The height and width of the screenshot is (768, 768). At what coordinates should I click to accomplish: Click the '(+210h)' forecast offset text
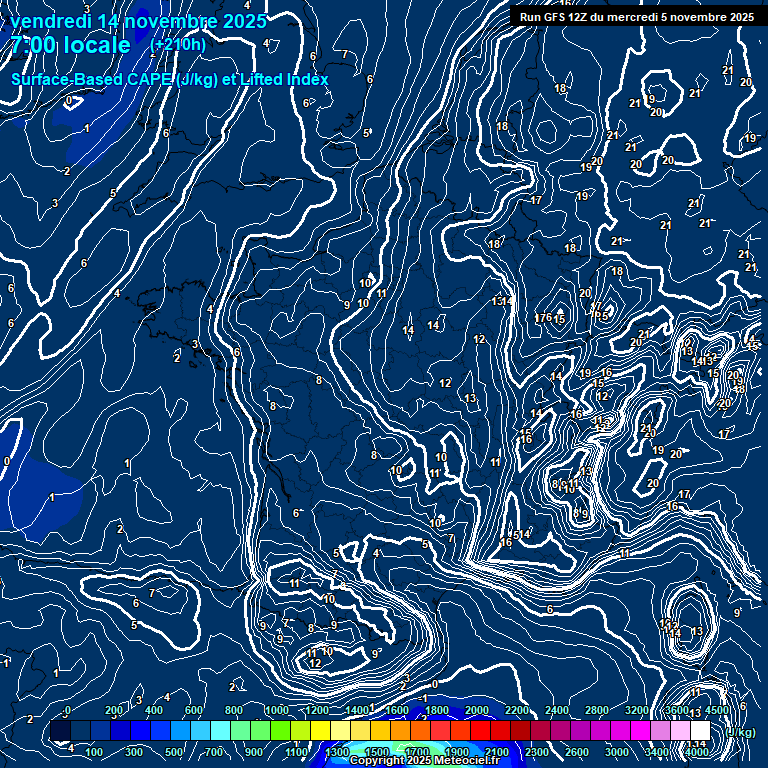[178, 45]
